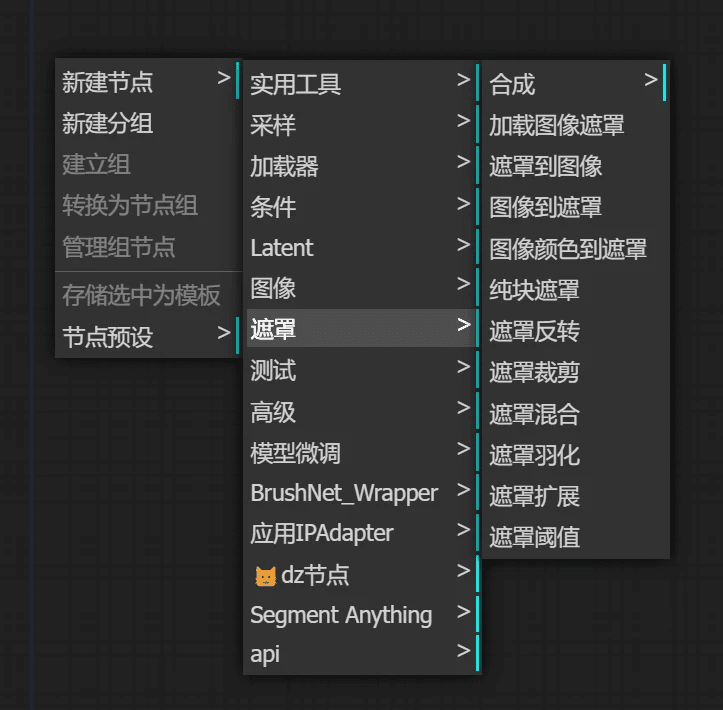Viewport: 723px width, 710px height.
Task: Add the 遮罩阈值 node
Action: click(576, 537)
